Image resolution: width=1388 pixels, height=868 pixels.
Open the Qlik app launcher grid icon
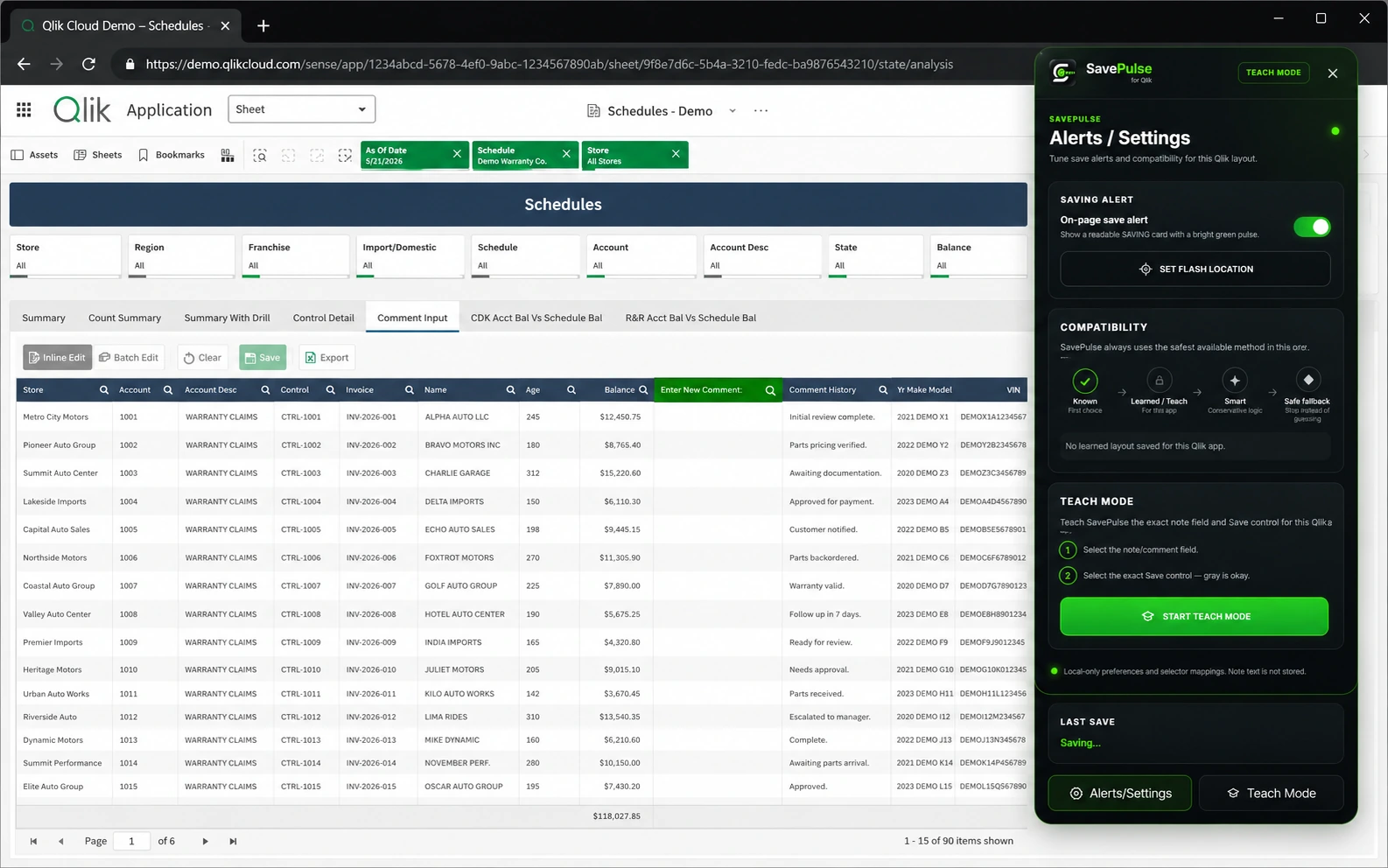(24, 109)
